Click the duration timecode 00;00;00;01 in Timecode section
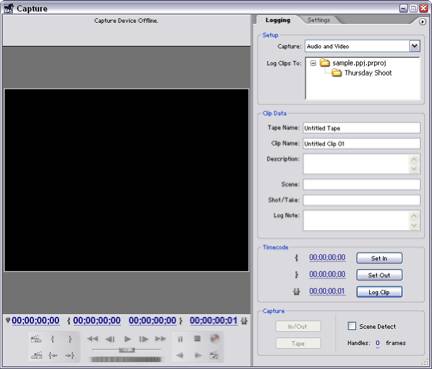The height and width of the screenshot is (369, 432). pyautogui.click(x=327, y=291)
